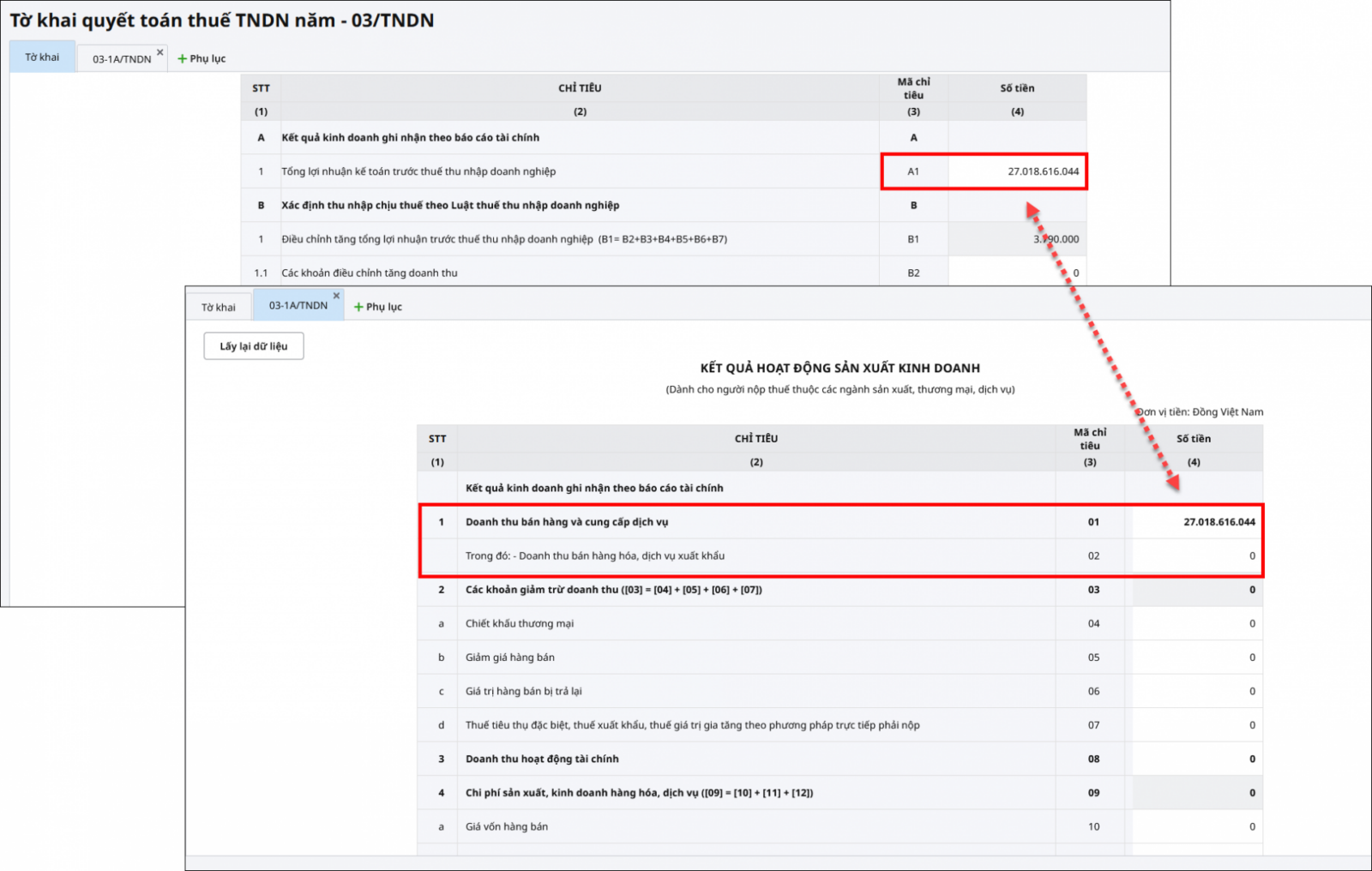Select the Tờ khai tab in background window
The width and height of the screenshot is (1372, 871).
(x=42, y=57)
